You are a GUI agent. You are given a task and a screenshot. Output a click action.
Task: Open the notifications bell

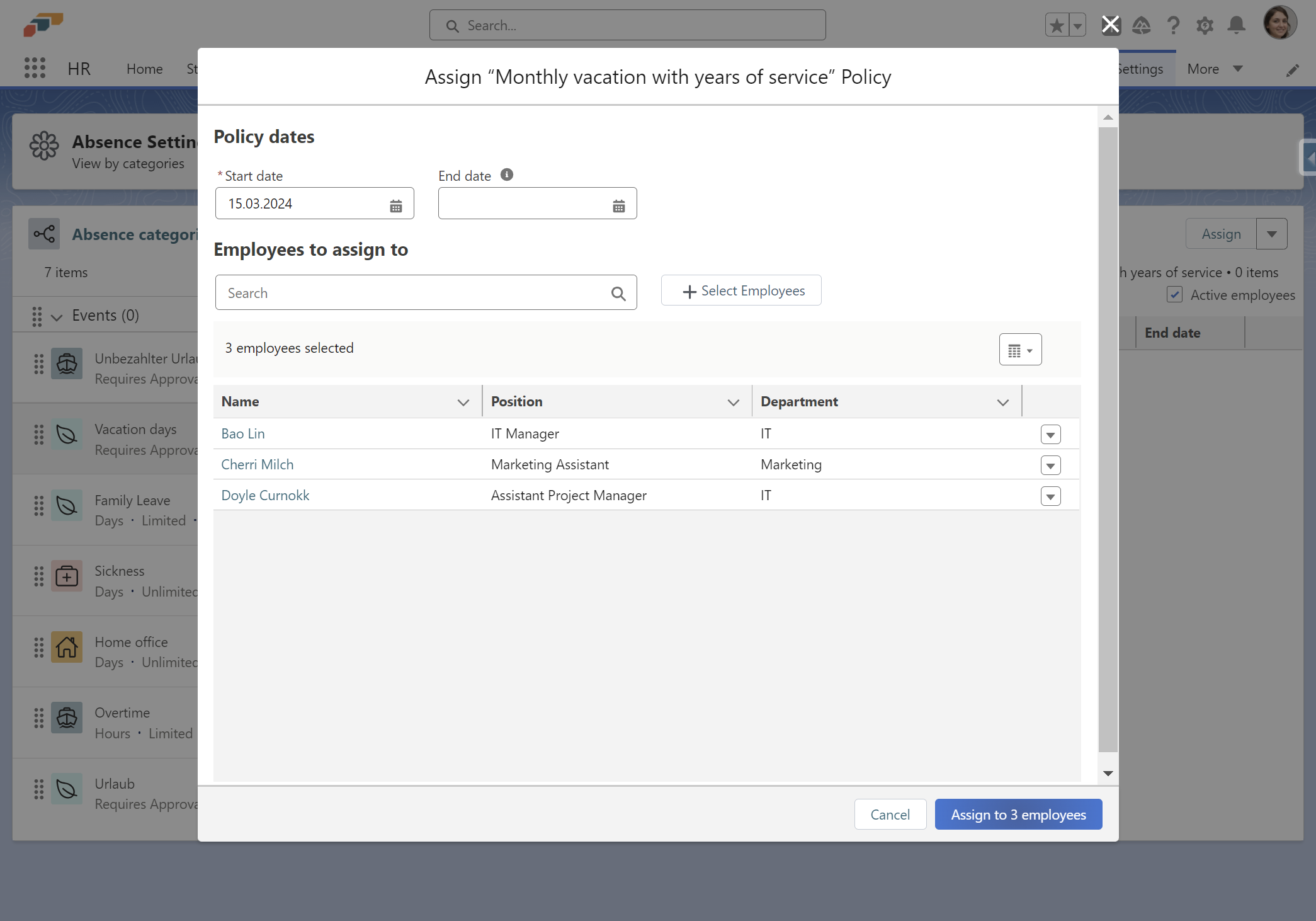pyautogui.click(x=1236, y=25)
